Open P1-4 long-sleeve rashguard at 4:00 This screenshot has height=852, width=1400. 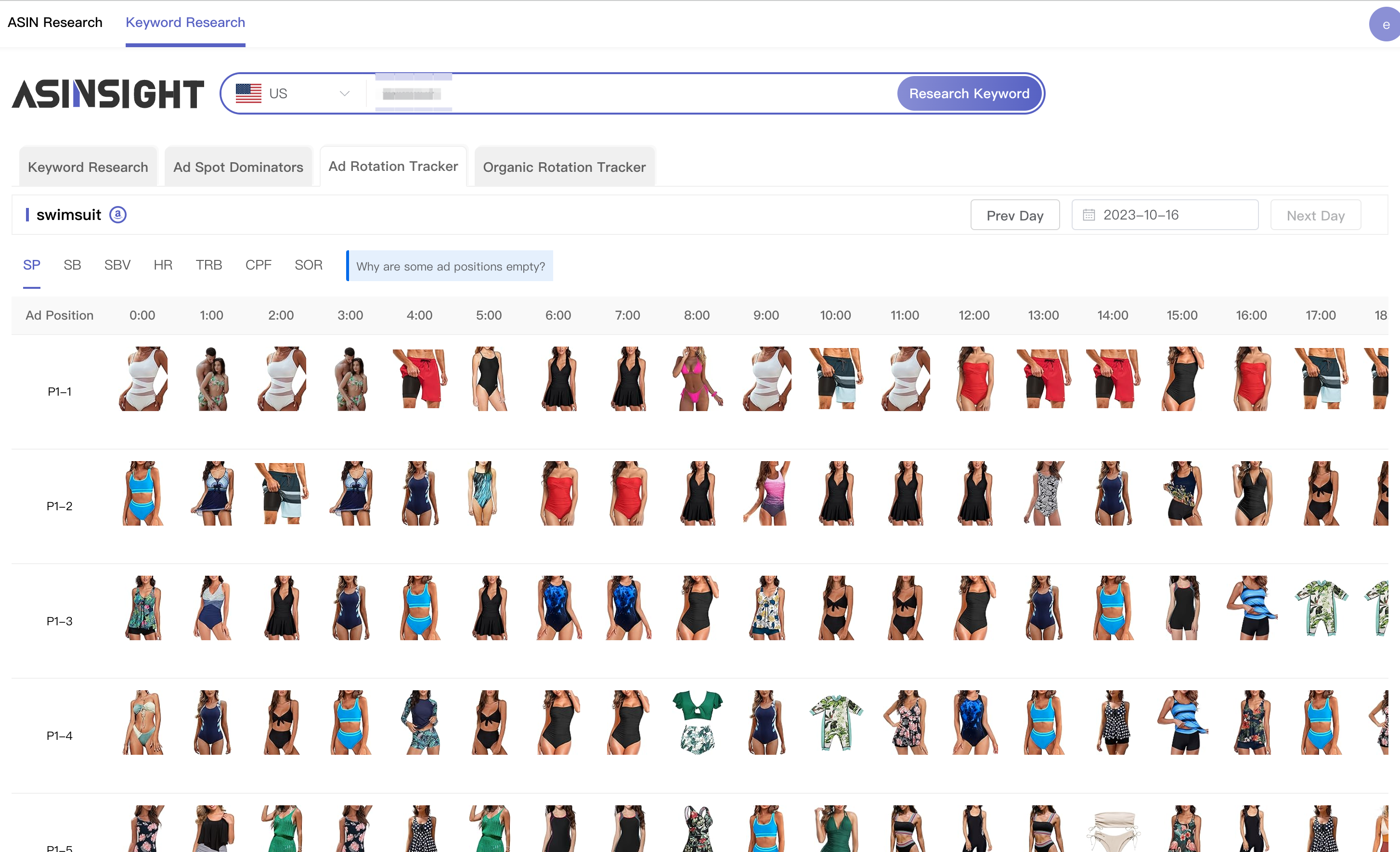[x=420, y=723]
